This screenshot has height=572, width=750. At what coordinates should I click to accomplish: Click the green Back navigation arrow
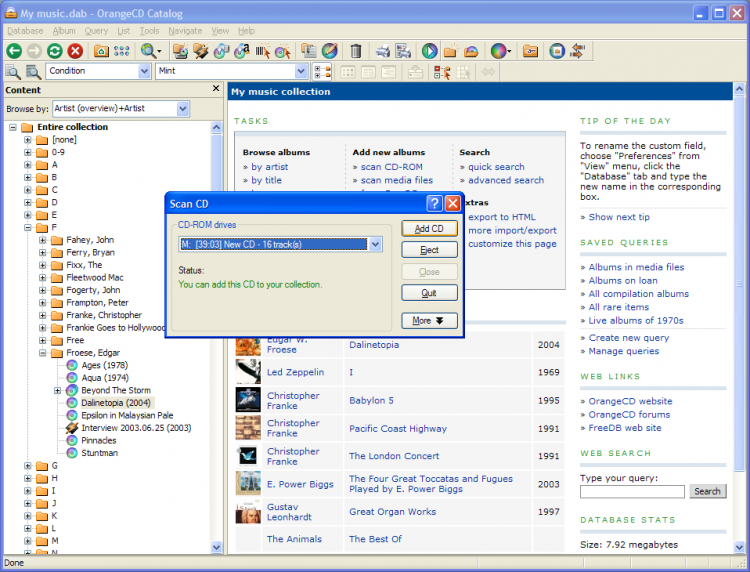14,51
